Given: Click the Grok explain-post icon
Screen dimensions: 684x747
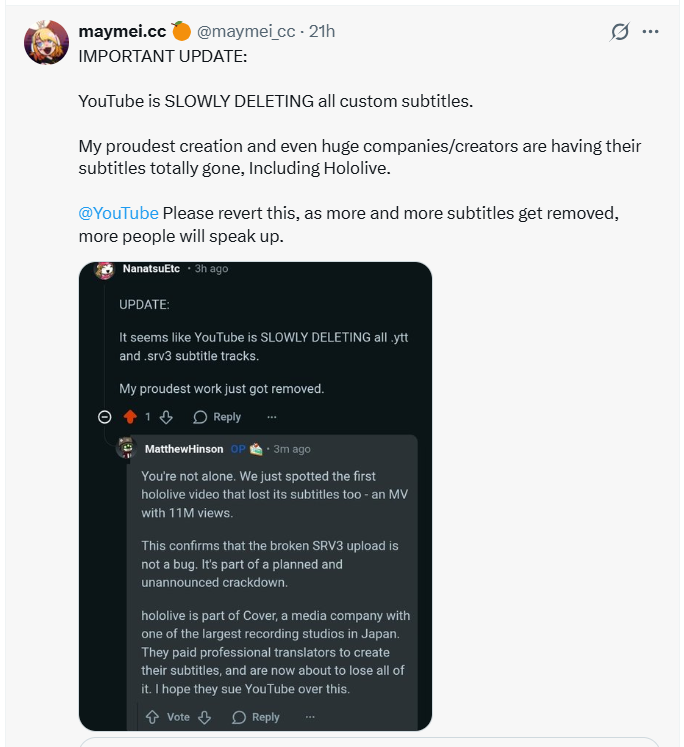Looking at the screenshot, I should click(x=620, y=32).
